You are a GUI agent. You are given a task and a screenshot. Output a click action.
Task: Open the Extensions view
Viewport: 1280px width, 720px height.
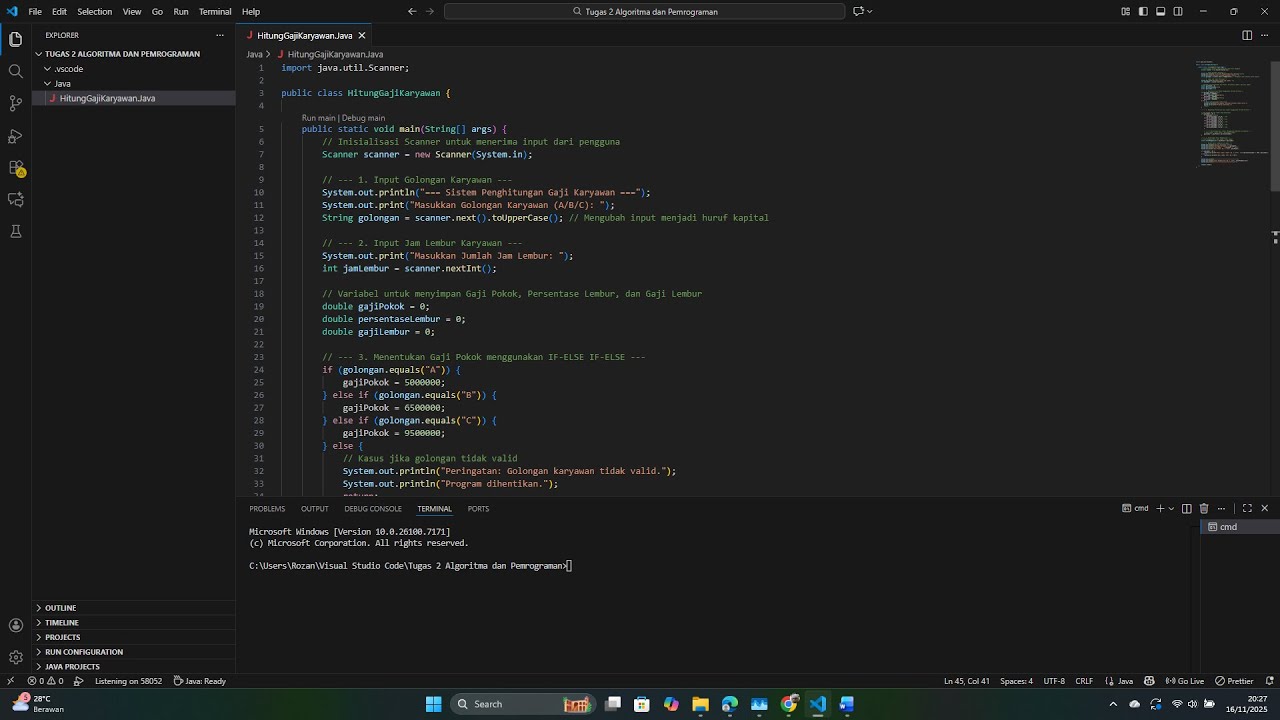(15, 167)
